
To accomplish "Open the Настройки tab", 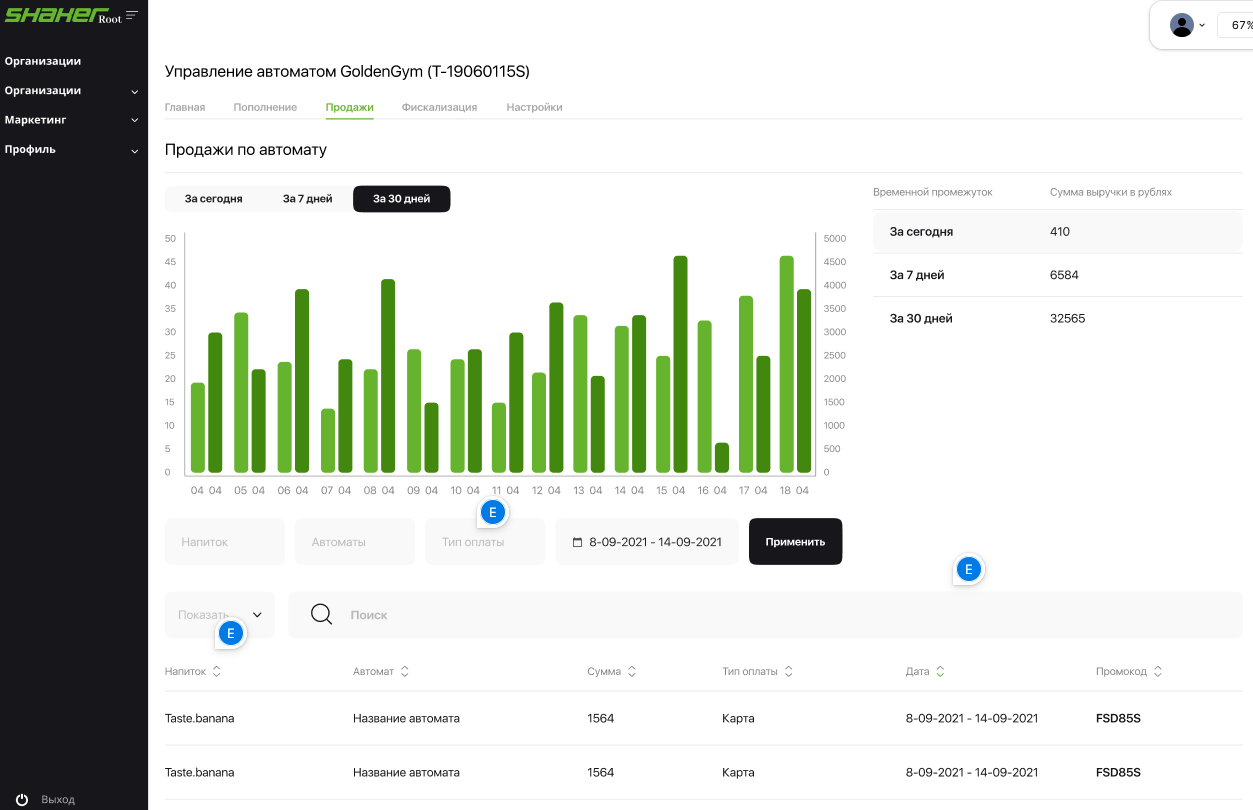I will (x=534, y=107).
